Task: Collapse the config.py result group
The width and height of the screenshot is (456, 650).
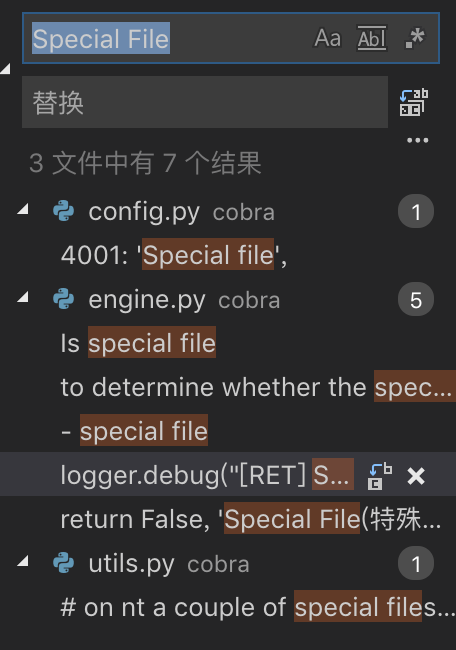Action: [x=23, y=209]
